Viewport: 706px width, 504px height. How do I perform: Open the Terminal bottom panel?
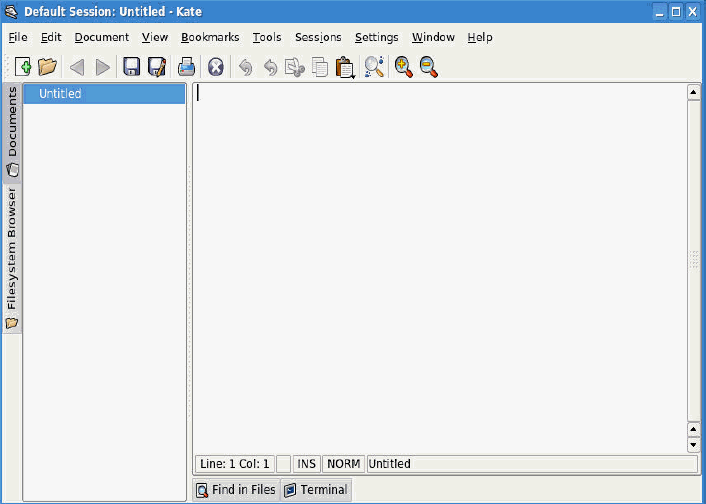[316, 490]
